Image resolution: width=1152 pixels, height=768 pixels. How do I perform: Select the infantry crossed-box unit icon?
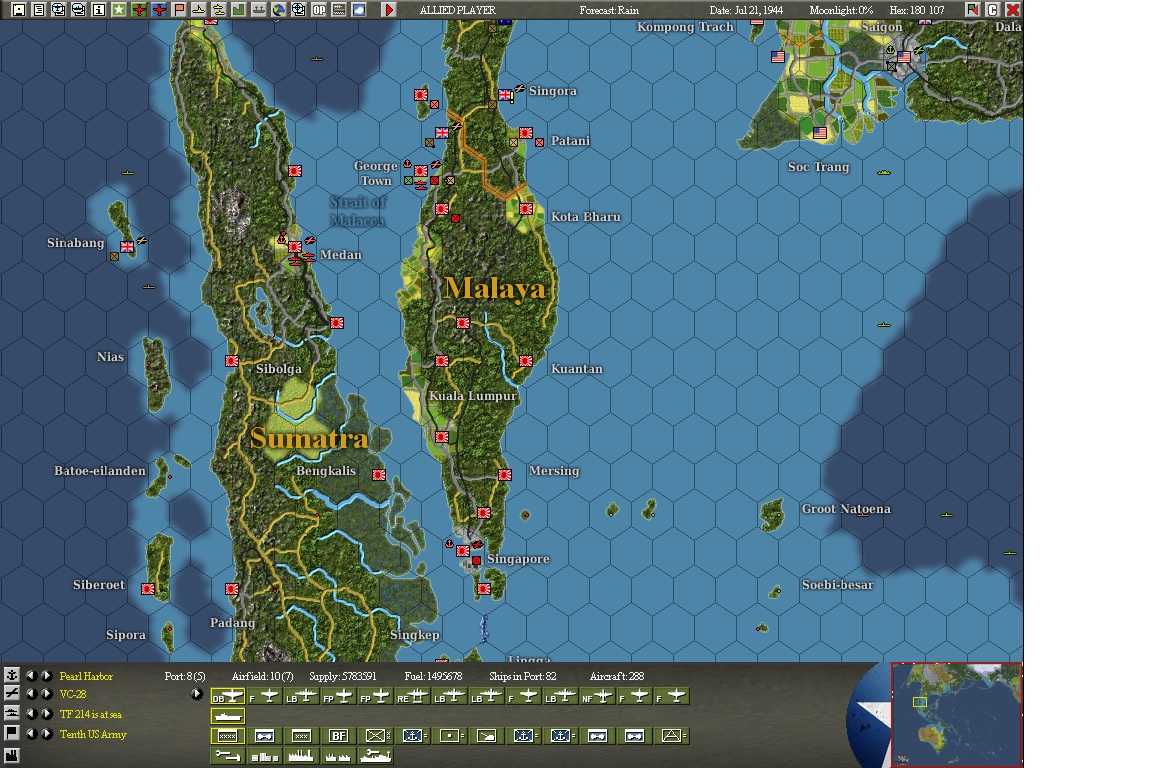tap(375, 736)
